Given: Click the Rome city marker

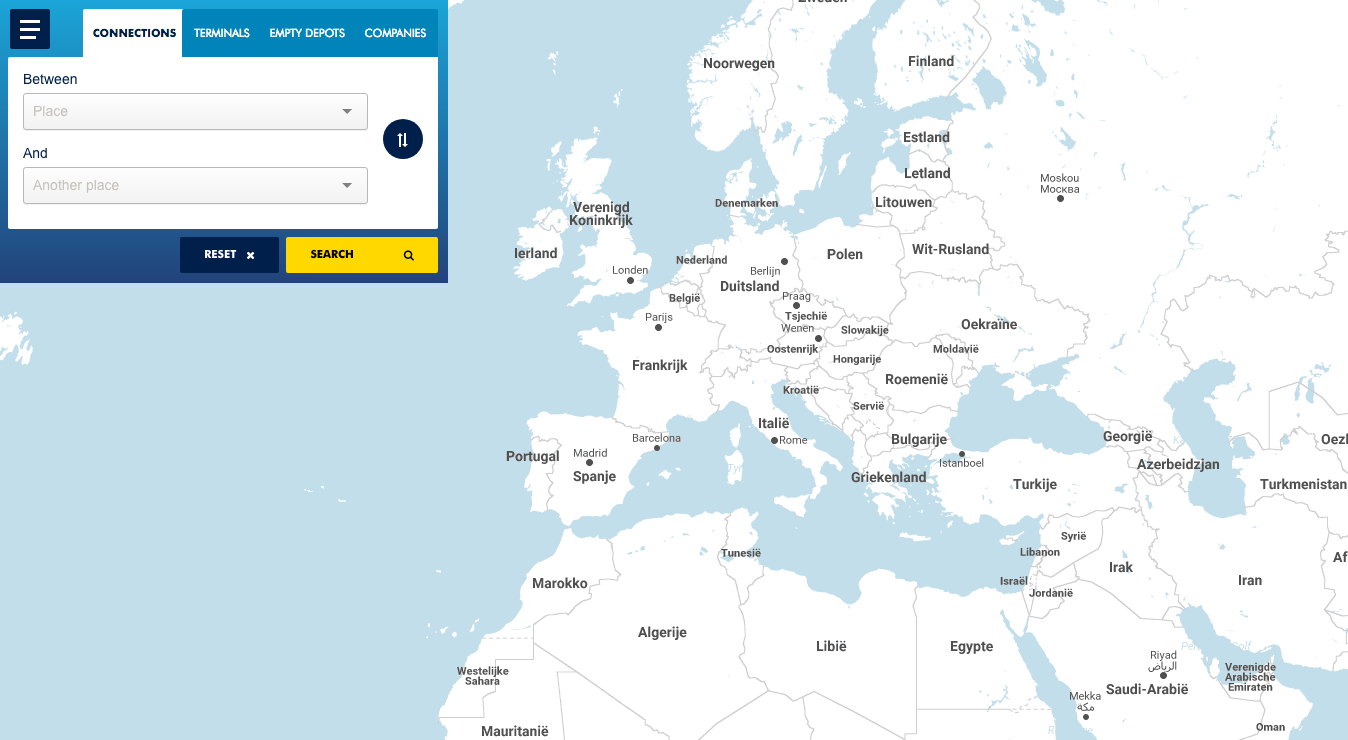Looking at the screenshot, I should pos(774,440).
